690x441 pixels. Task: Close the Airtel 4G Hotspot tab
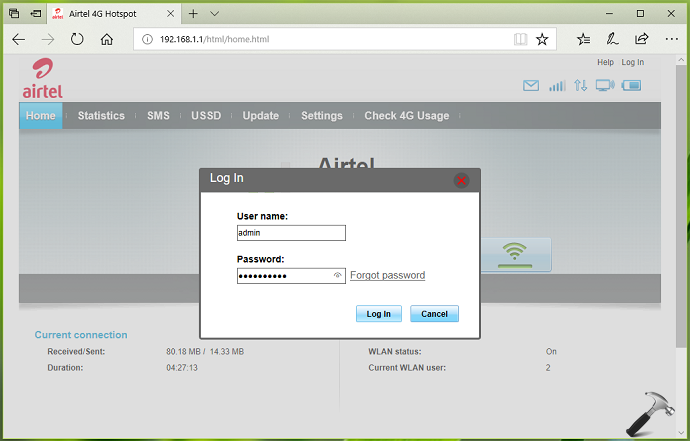tap(170, 14)
